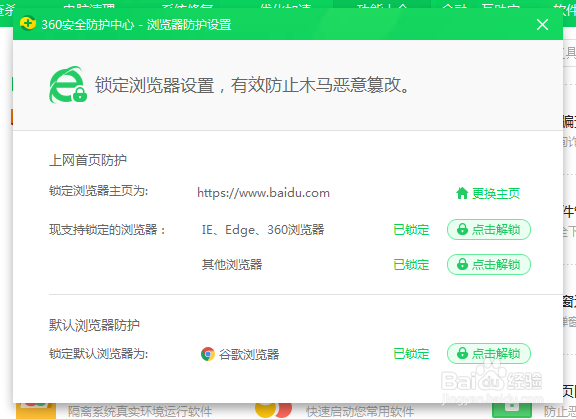
Task: Click the Chrome icon beside 谷歌浏览器
Action: click(208, 354)
